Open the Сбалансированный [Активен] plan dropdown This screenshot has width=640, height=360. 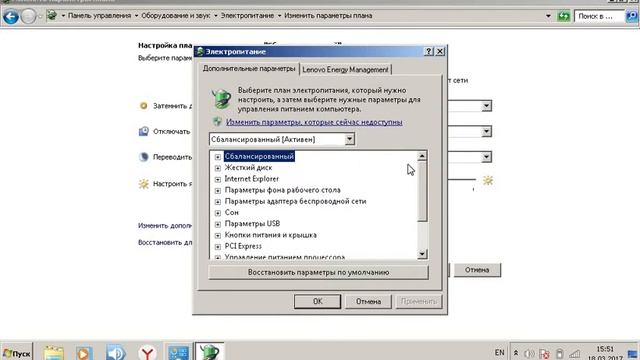point(349,139)
